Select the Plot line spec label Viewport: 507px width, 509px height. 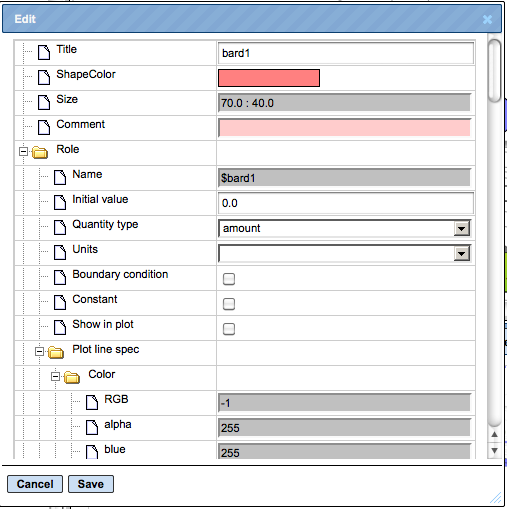[x=106, y=350]
